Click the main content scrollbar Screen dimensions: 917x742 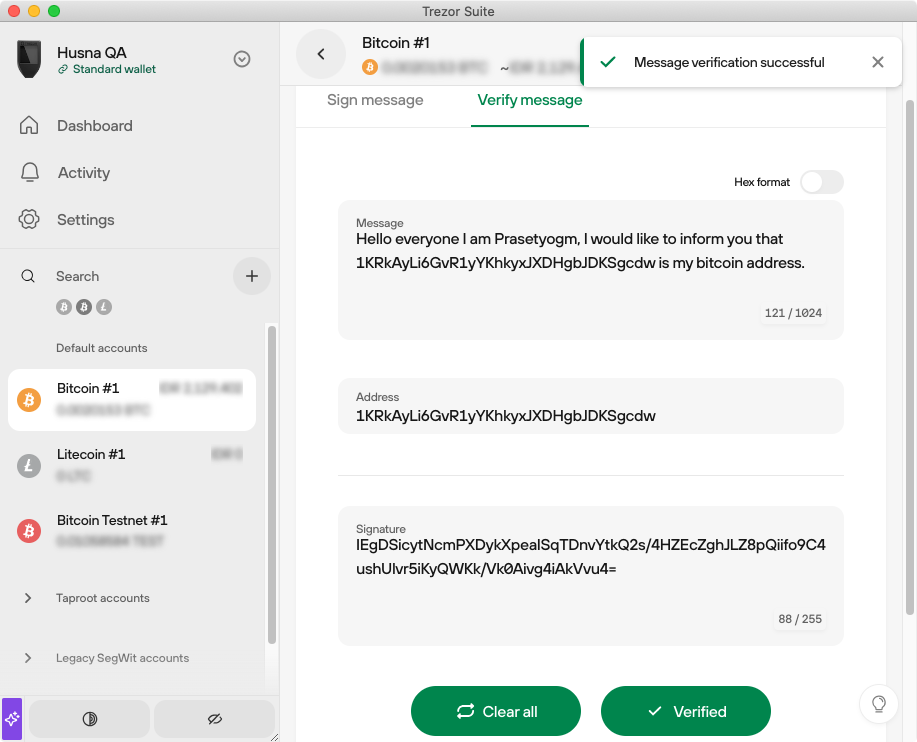coord(909,357)
